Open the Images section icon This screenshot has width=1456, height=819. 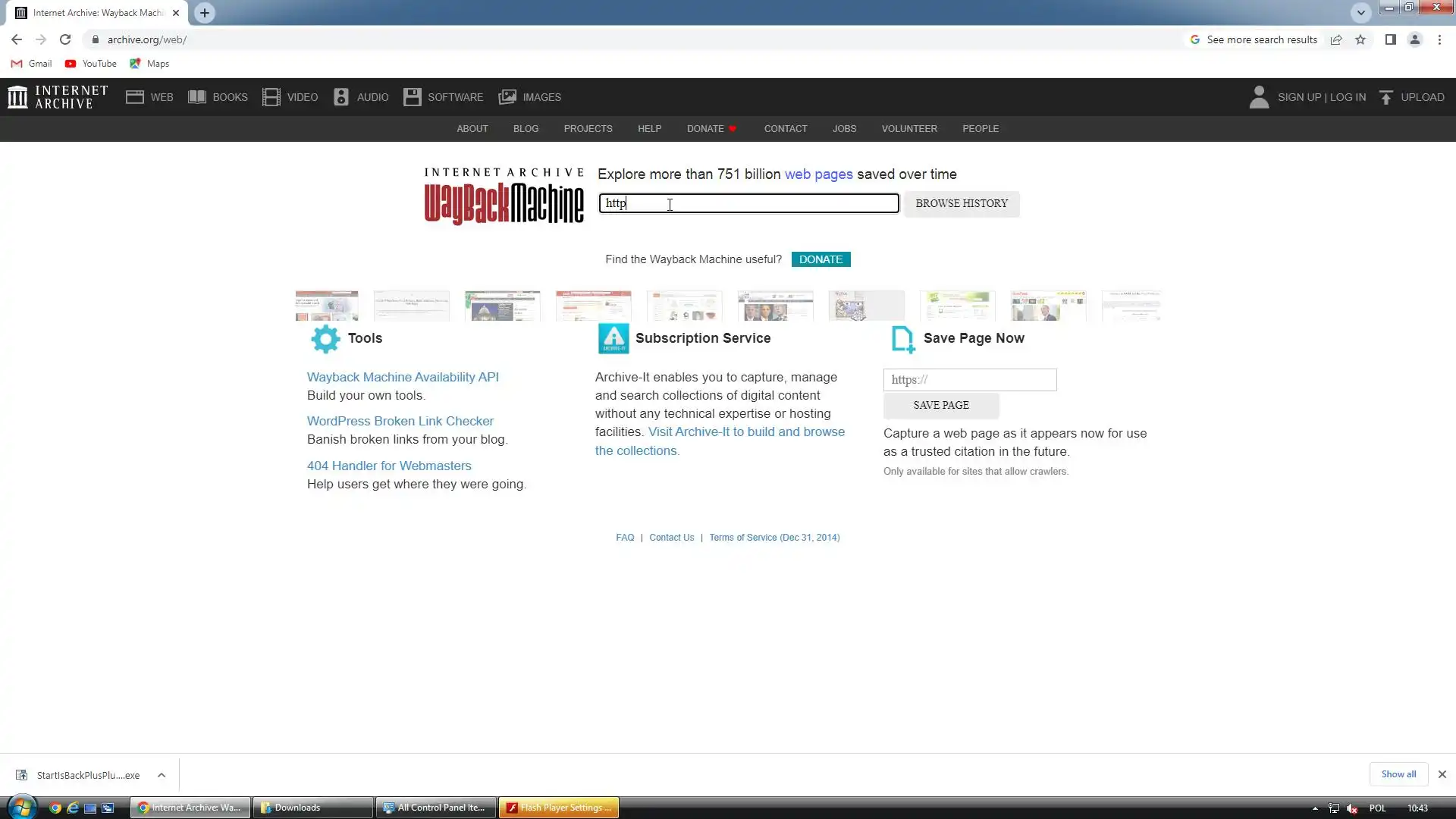tap(507, 97)
